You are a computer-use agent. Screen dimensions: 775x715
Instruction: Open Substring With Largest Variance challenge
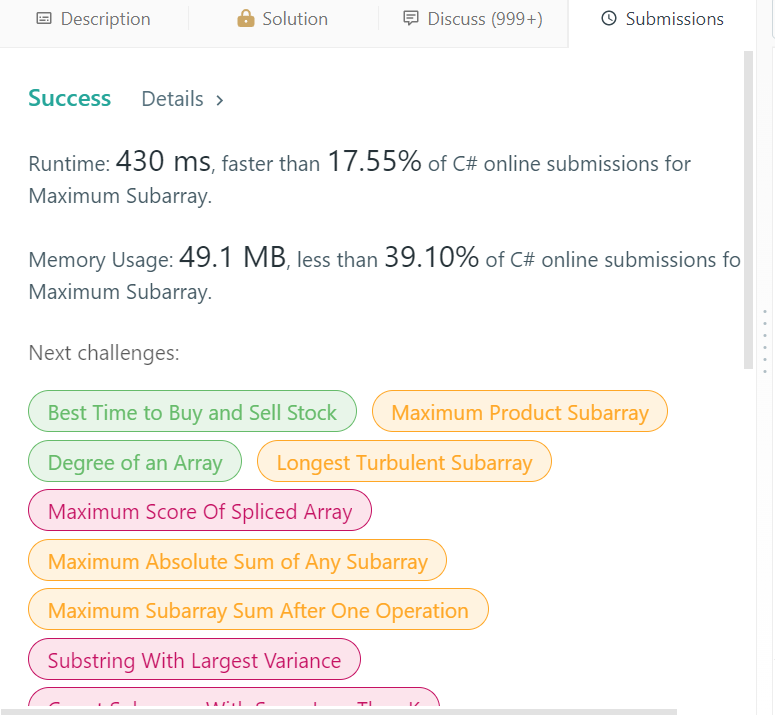(x=194, y=659)
